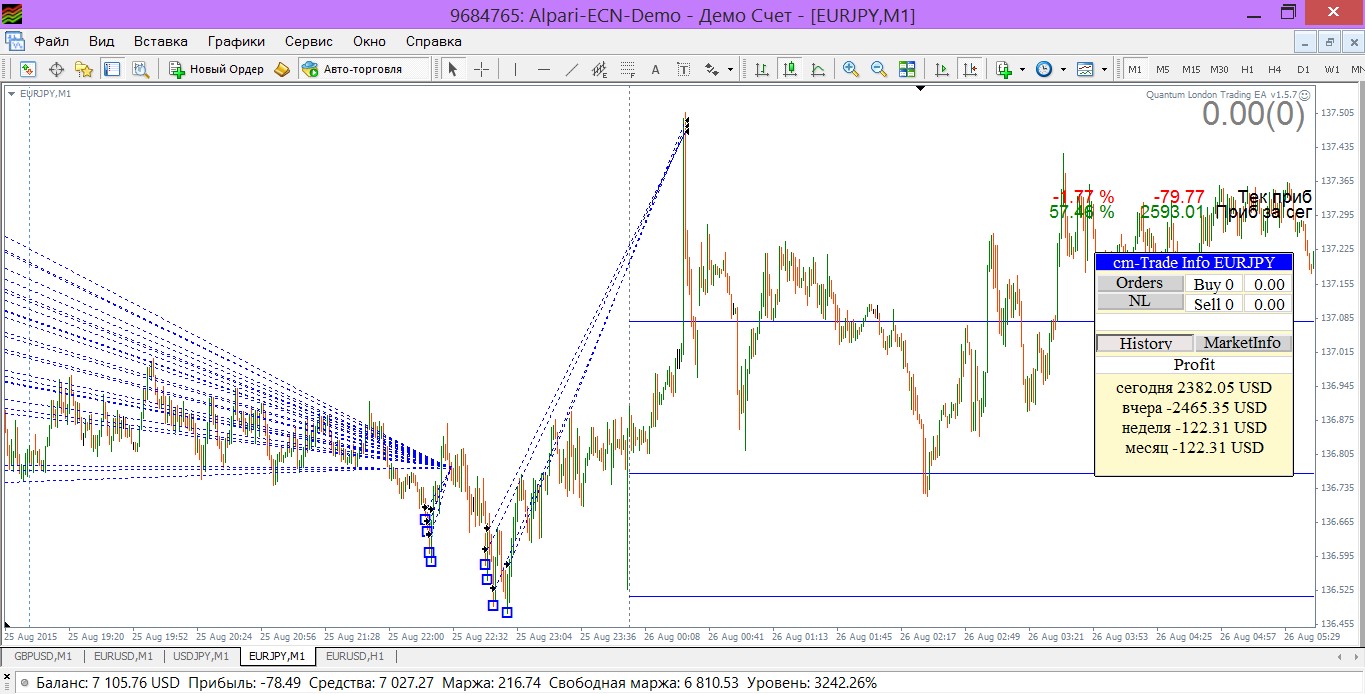Switch to the EURUSD,H1 chart tab
The height and width of the screenshot is (694, 1365).
tap(355, 656)
